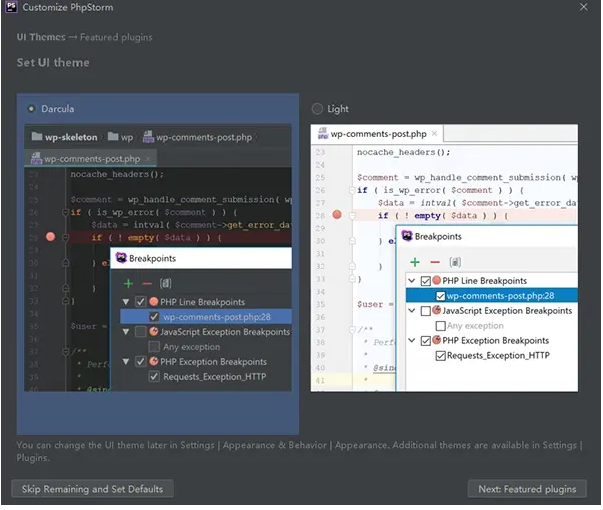Click the breakpoint dot on line 28 in Darcula preview
Screen dimensions: 603x510
tap(51, 237)
